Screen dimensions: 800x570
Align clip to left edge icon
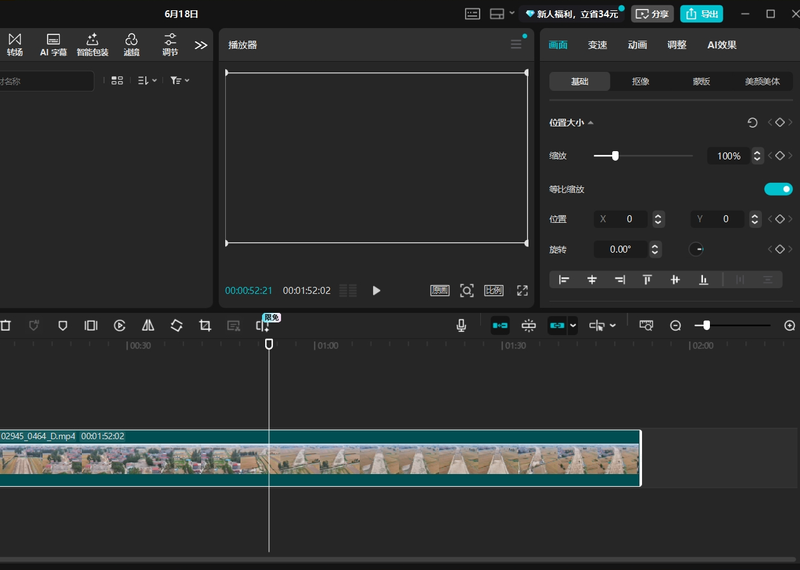click(x=564, y=280)
